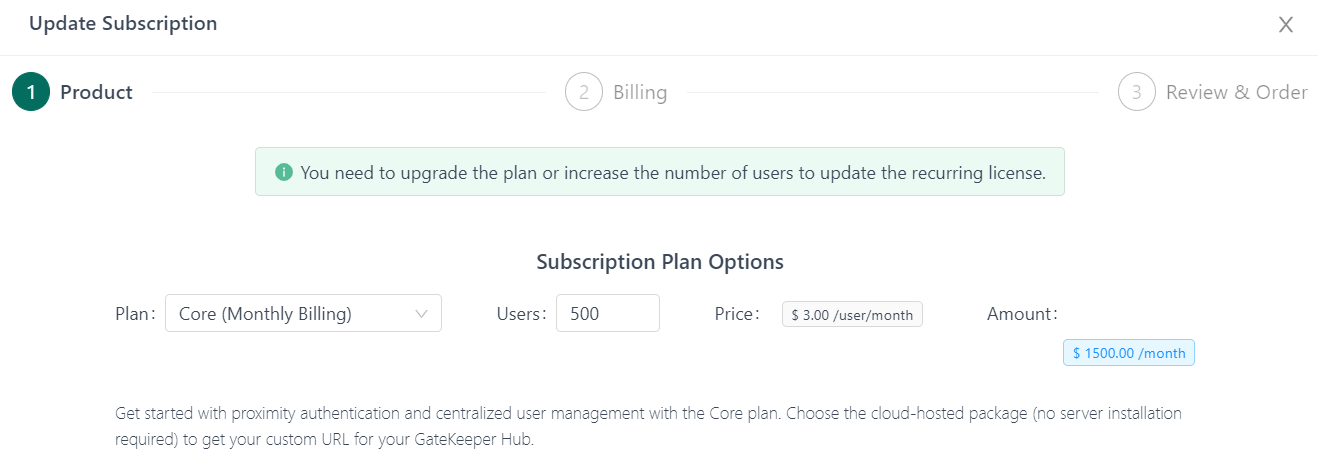Focus the Users number input field

click(607, 314)
